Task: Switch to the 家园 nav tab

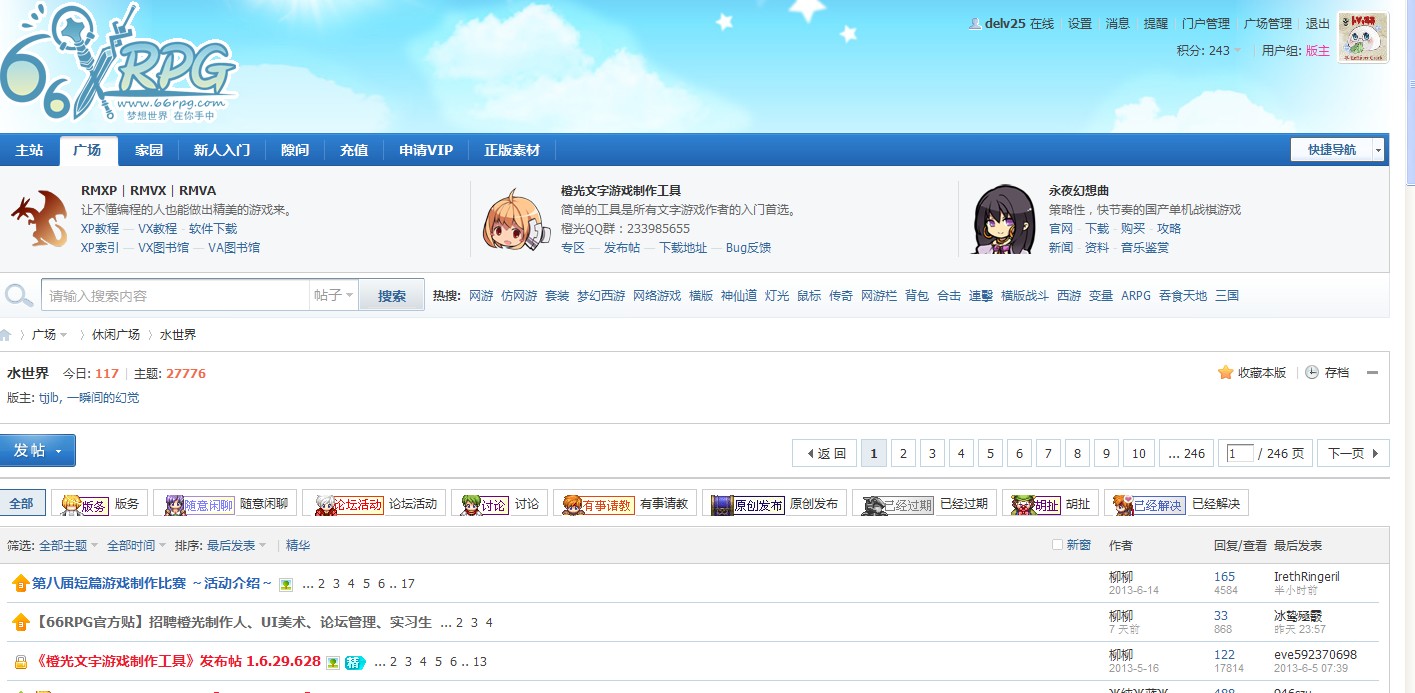Action: click(x=148, y=151)
